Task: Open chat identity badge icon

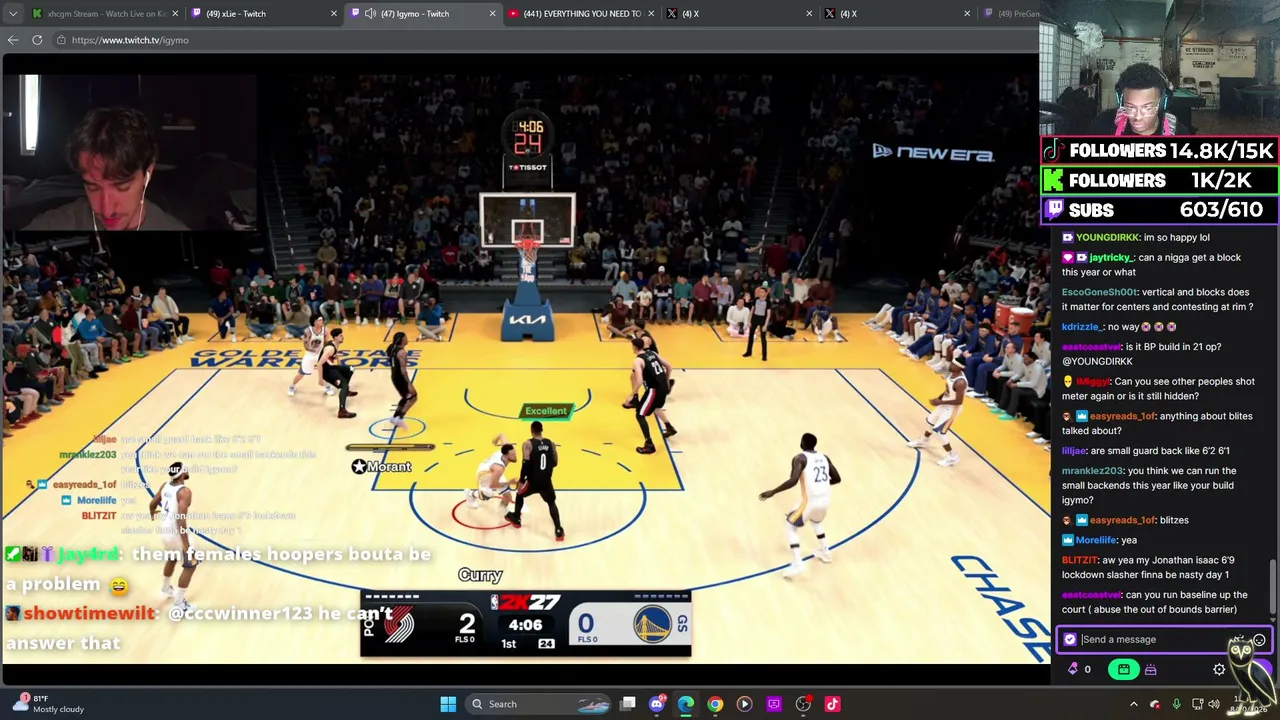Action: (1070, 640)
